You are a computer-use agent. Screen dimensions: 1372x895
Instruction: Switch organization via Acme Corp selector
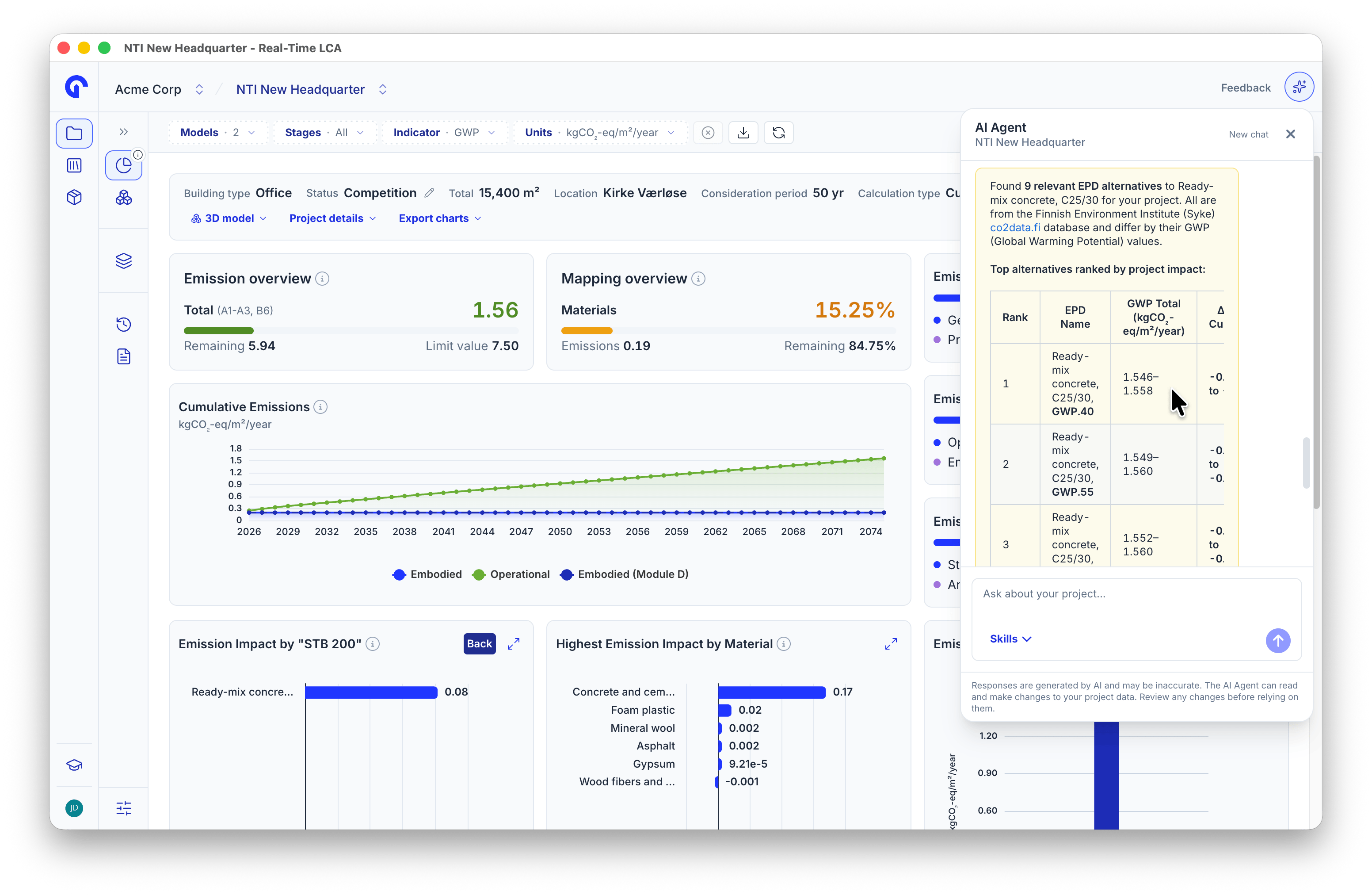click(159, 89)
